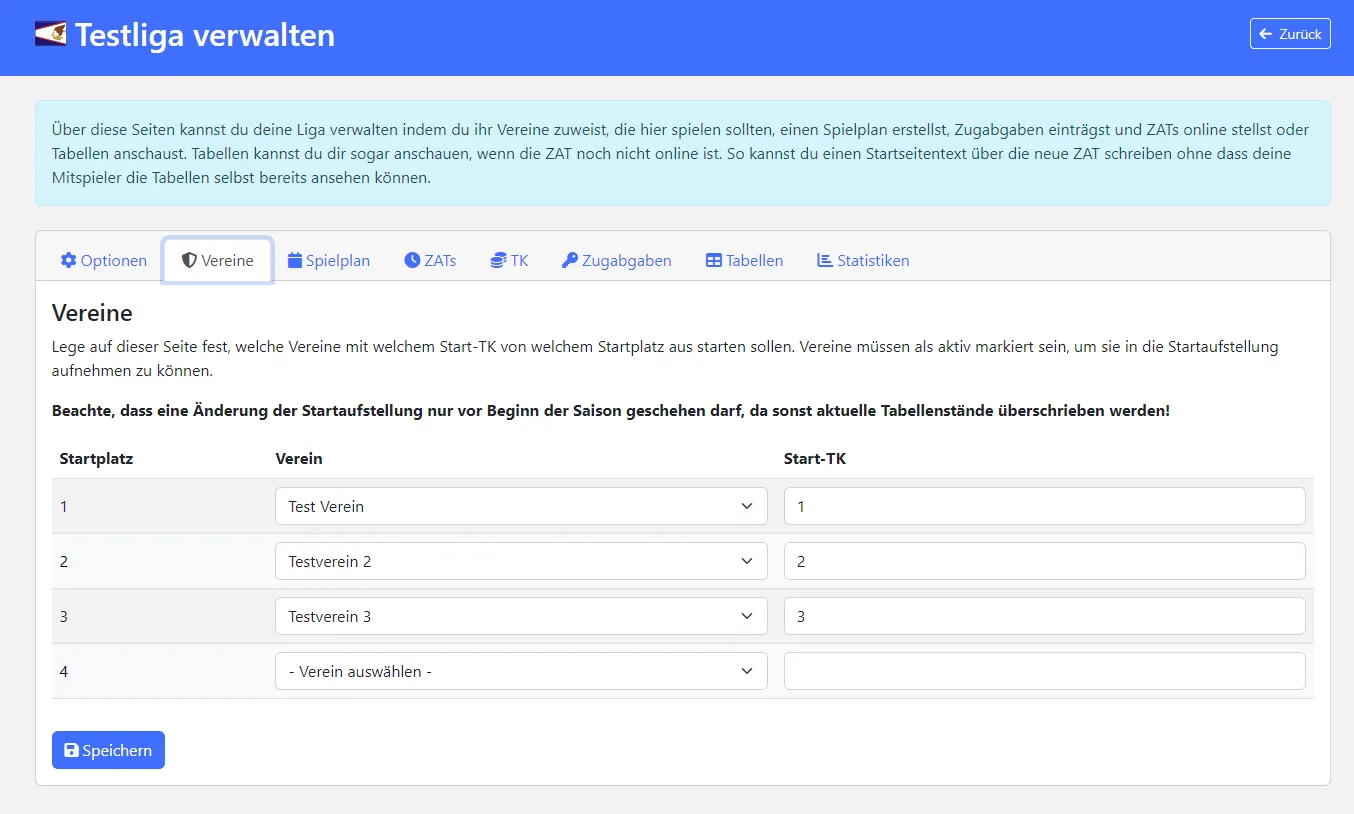Click the shield icon on Vereine tab
Screen dimensions: 1354x814
(189, 260)
